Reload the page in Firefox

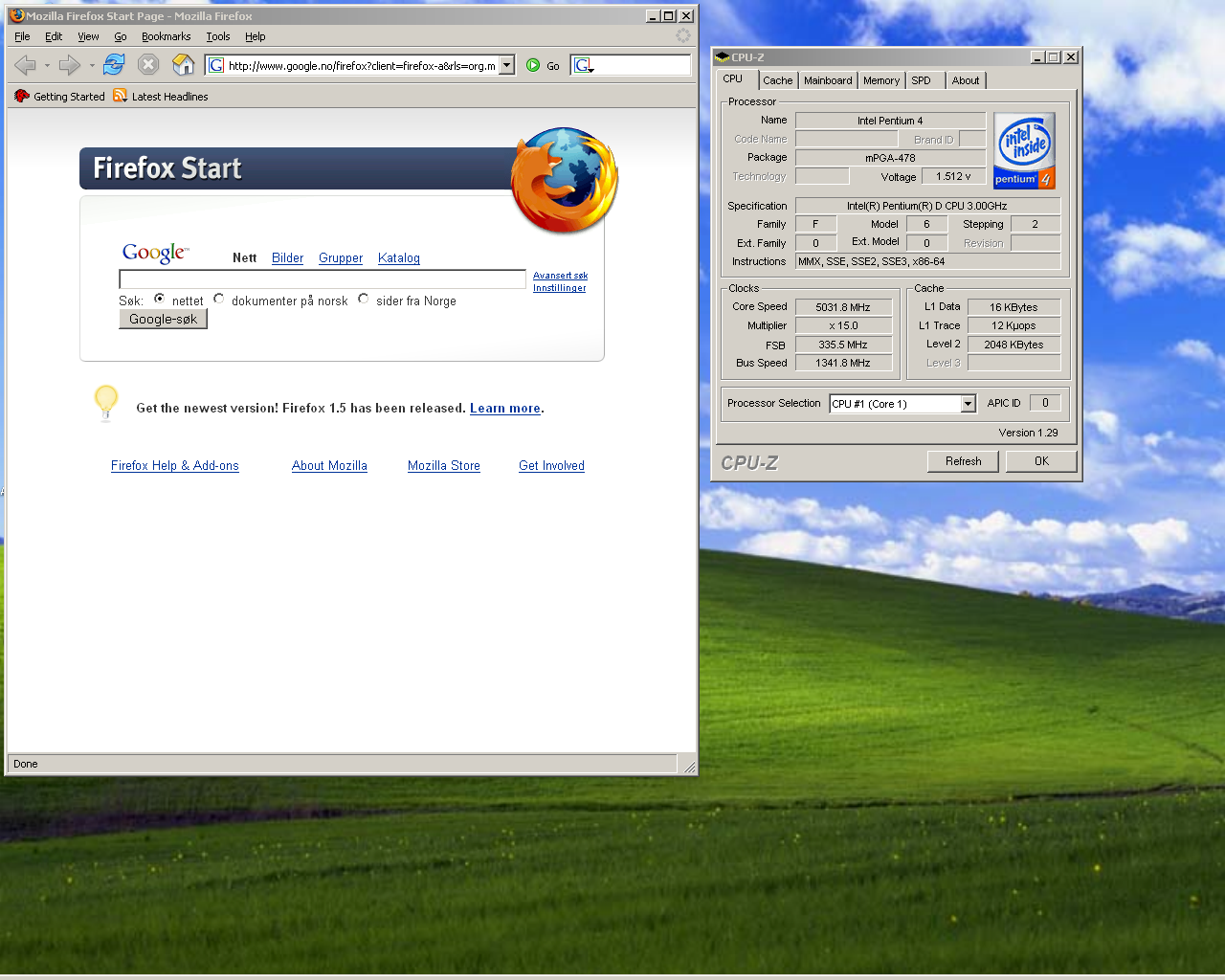coord(114,65)
